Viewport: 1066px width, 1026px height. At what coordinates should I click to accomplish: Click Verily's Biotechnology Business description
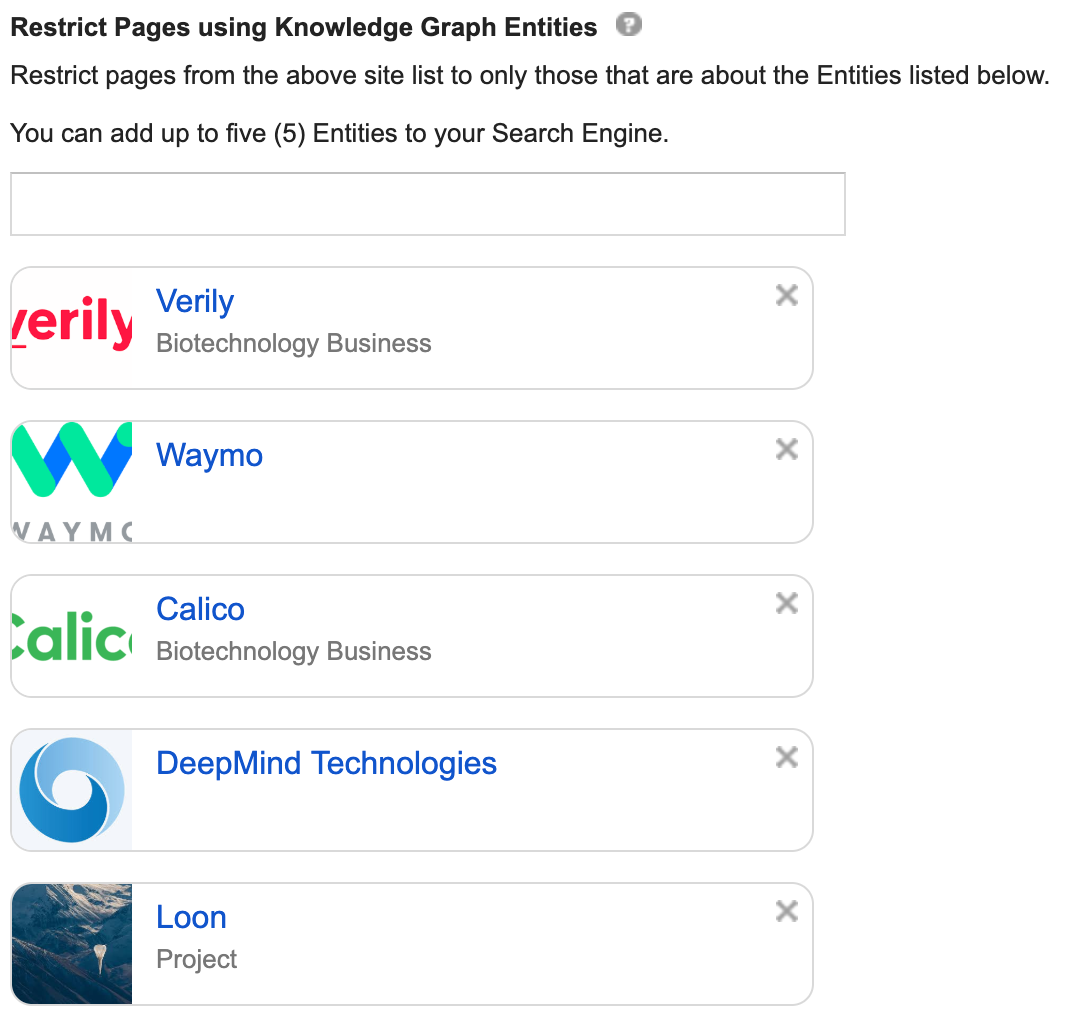[294, 344]
